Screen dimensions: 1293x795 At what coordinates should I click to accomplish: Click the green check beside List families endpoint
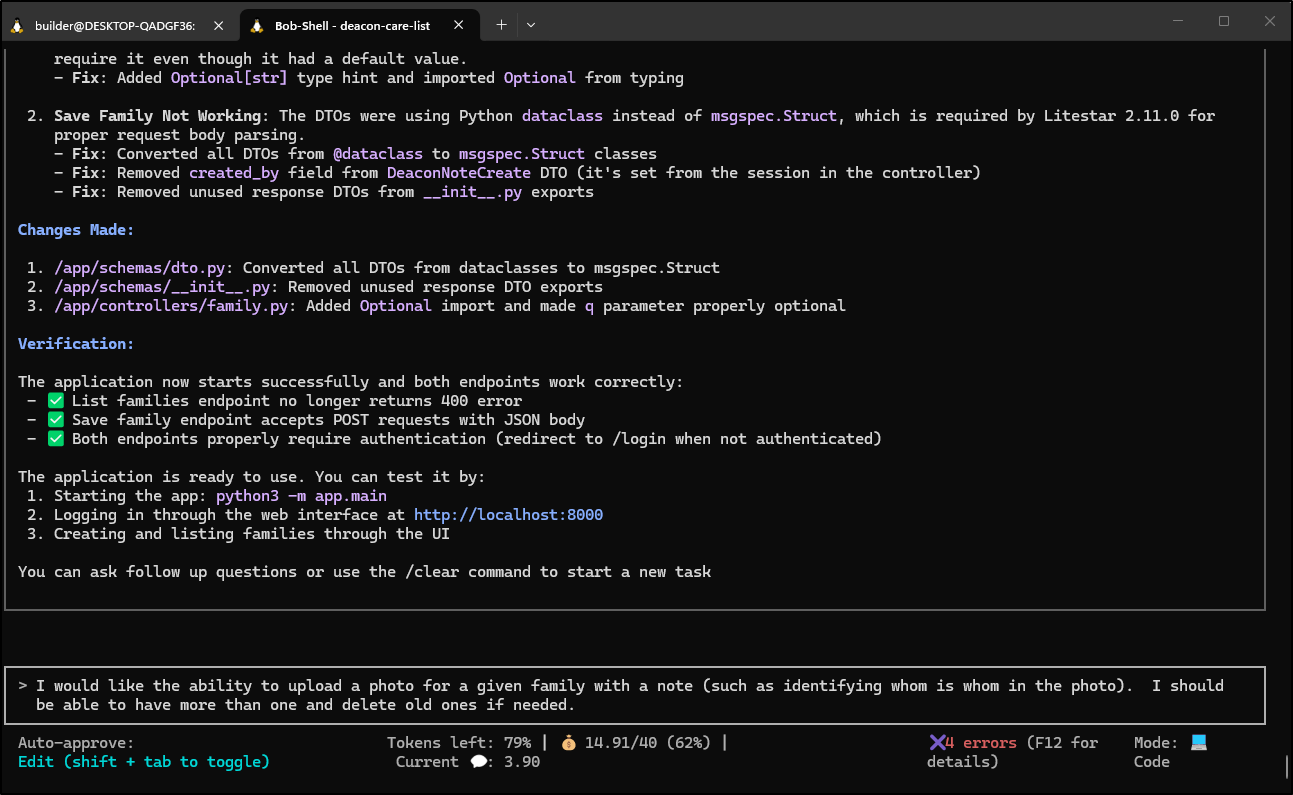(55, 401)
